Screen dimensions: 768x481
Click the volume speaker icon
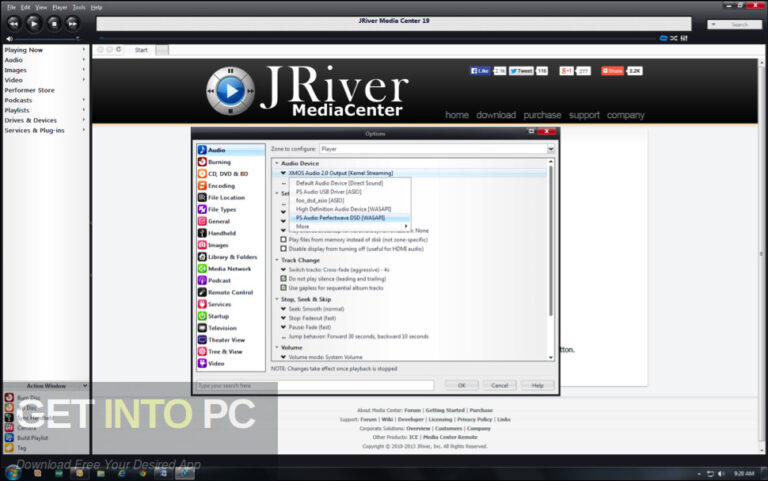(9, 38)
